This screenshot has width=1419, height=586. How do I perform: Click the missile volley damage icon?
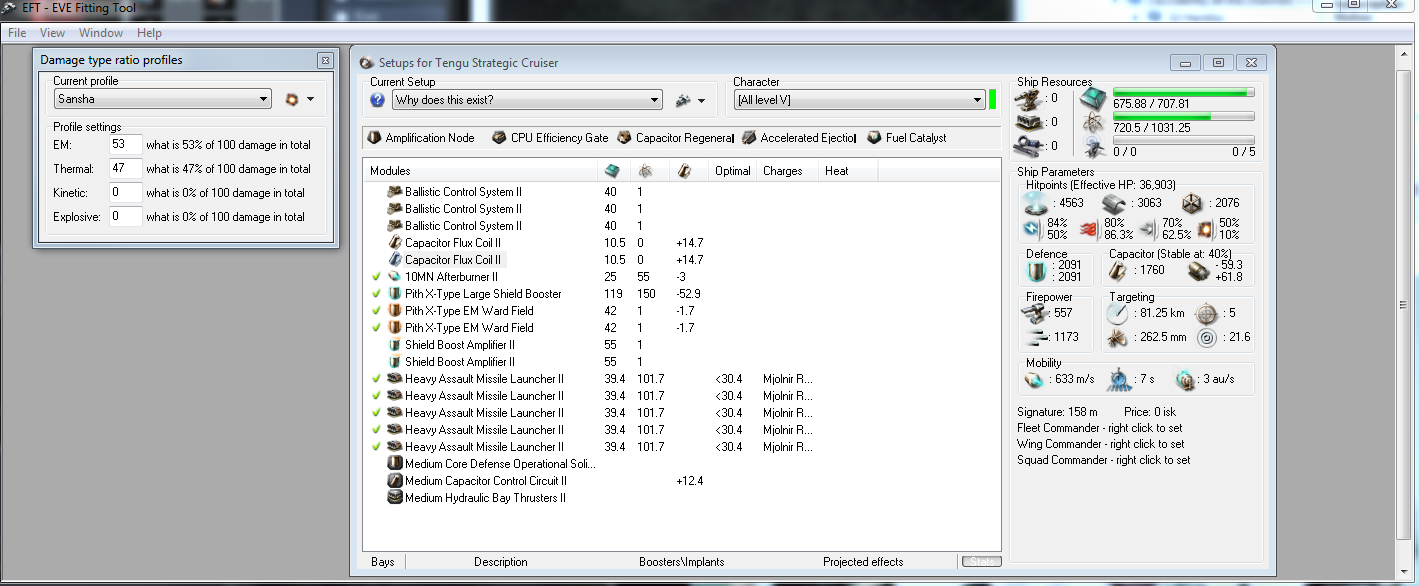pyautogui.click(x=1036, y=337)
